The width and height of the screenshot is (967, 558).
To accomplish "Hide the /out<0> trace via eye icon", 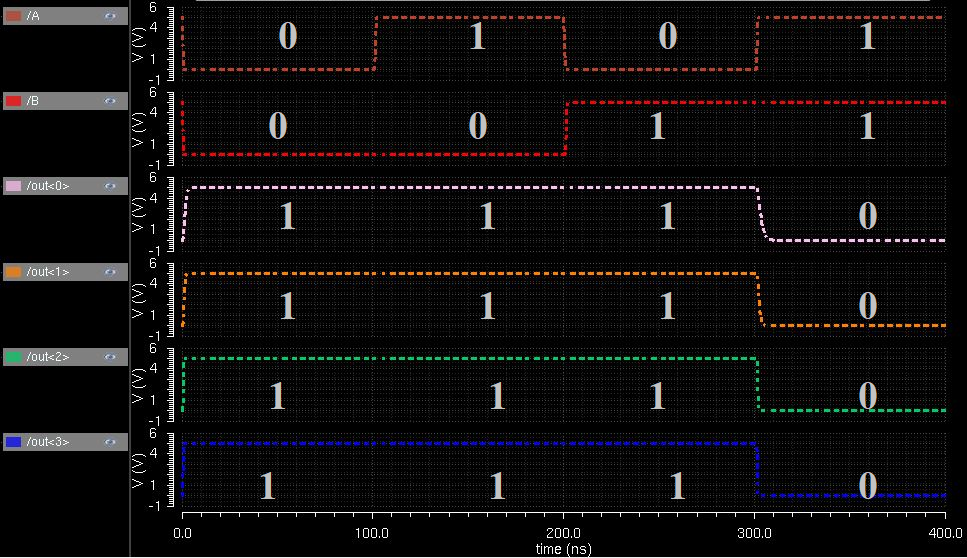I will coord(110,186).
